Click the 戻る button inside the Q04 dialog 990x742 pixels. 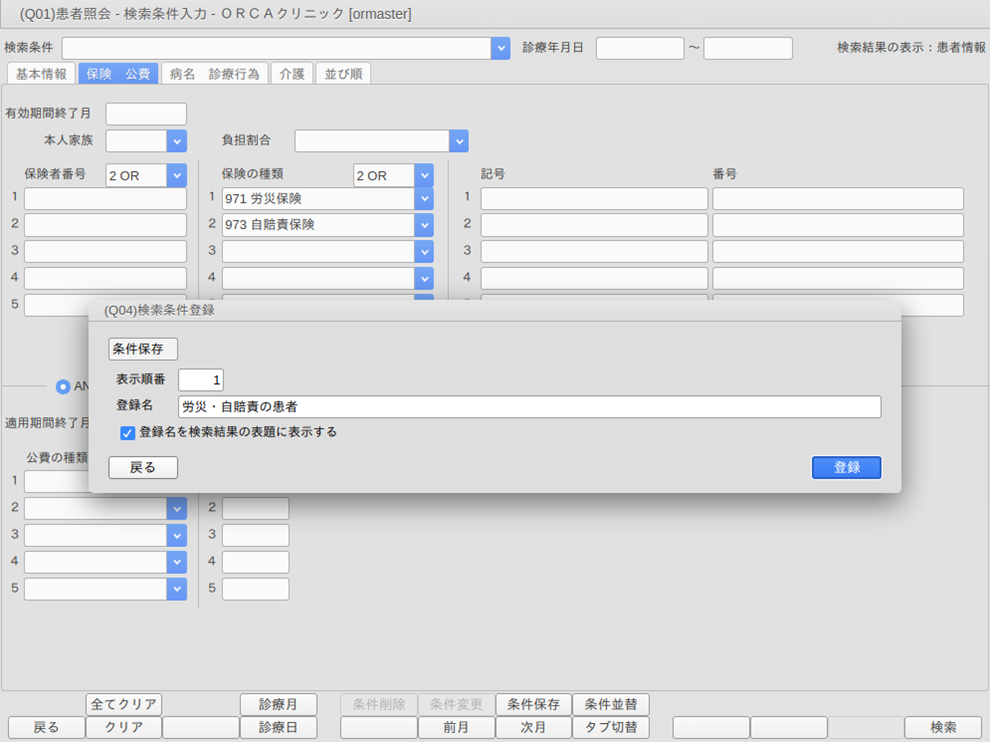click(143, 467)
